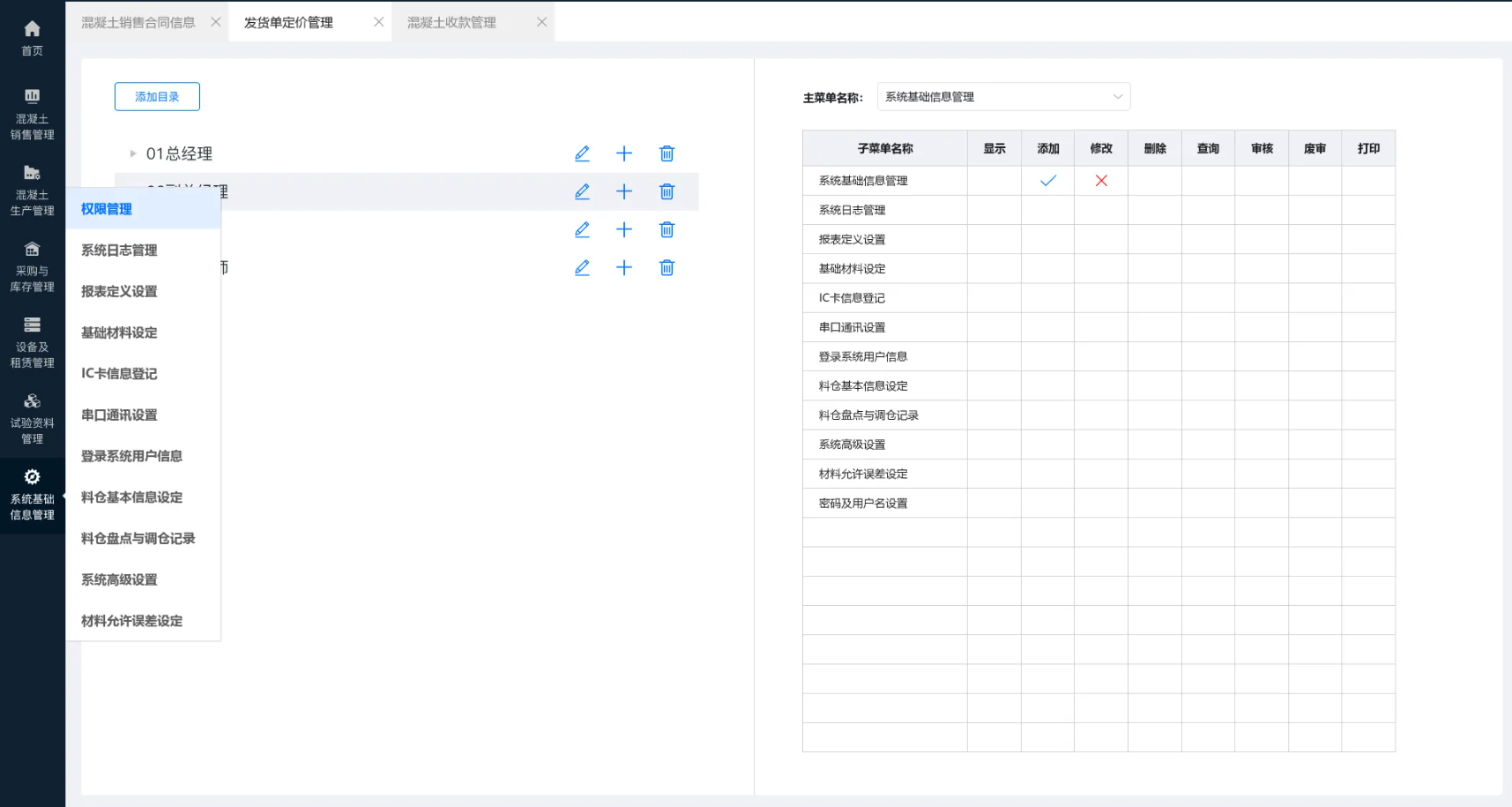This screenshot has width=1512, height=807.
Task: Click the plus icon in 01总经理 row
Action: [624, 153]
